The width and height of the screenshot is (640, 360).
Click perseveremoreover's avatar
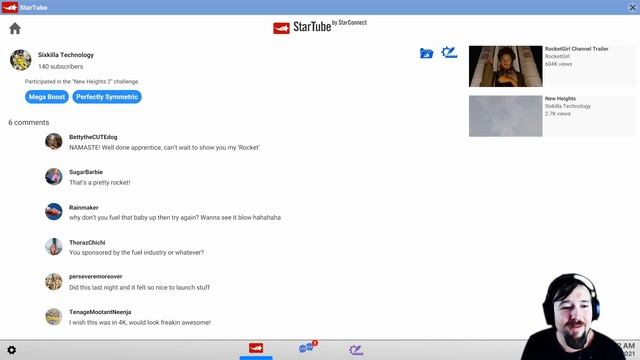click(53, 282)
